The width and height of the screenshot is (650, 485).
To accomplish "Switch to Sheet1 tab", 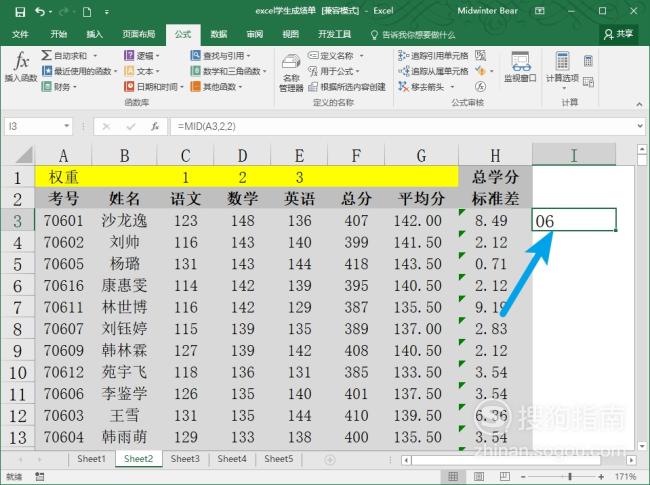I will coord(91,458).
